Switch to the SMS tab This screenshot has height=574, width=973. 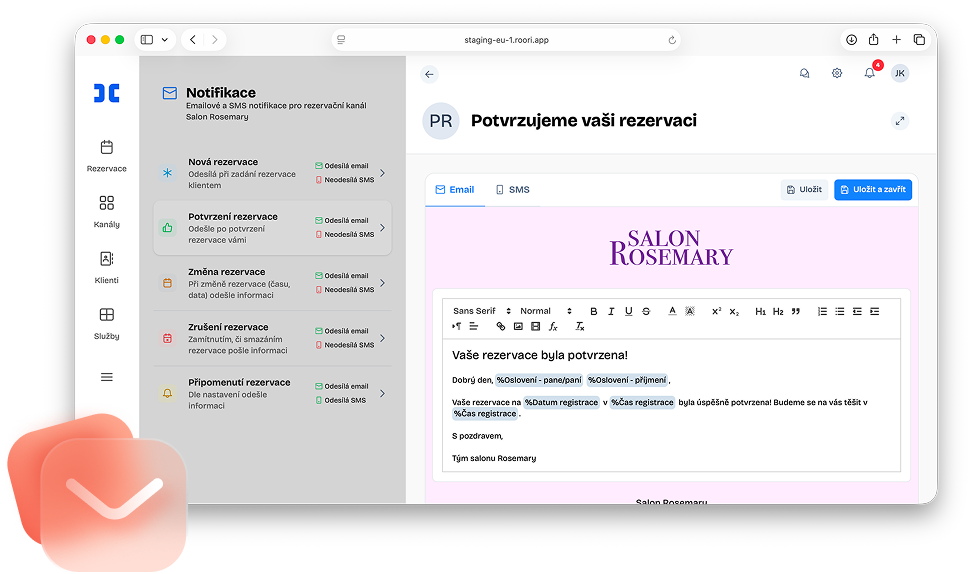pyautogui.click(x=512, y=189)
